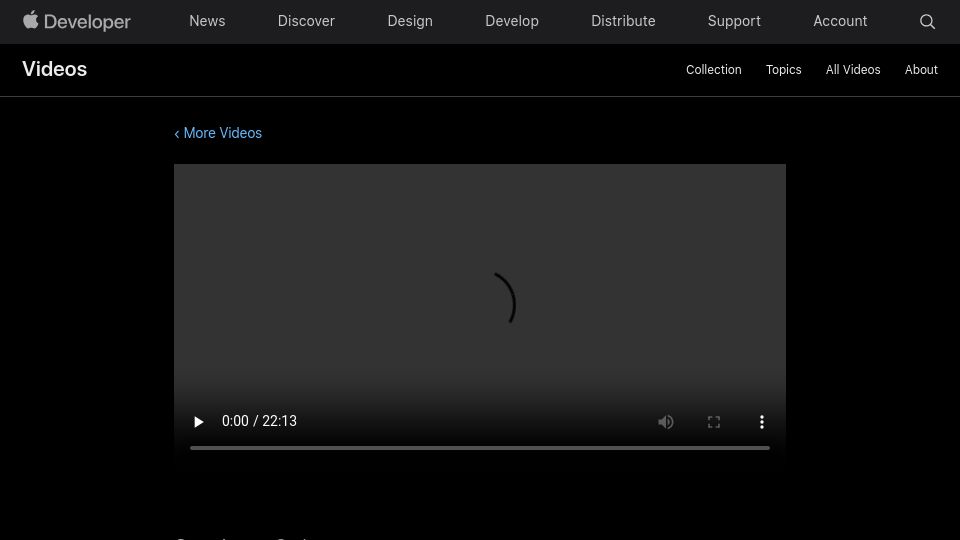Open the About videos link
This screenshot has width=960, height=540.
[921, 70]
